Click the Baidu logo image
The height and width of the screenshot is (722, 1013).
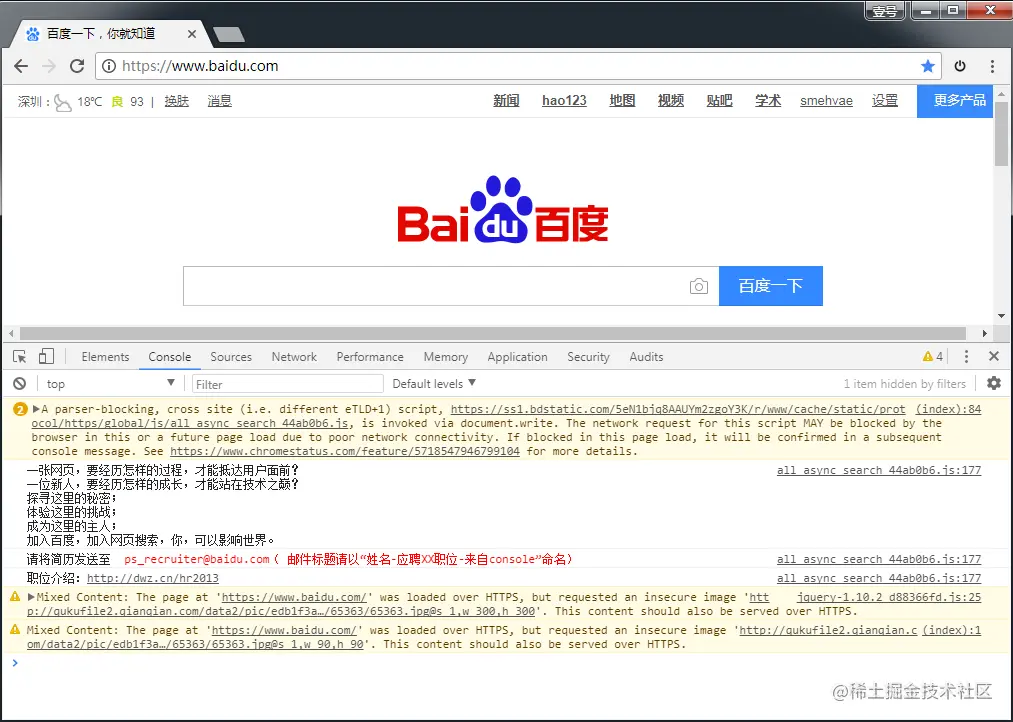click(503, 209)
